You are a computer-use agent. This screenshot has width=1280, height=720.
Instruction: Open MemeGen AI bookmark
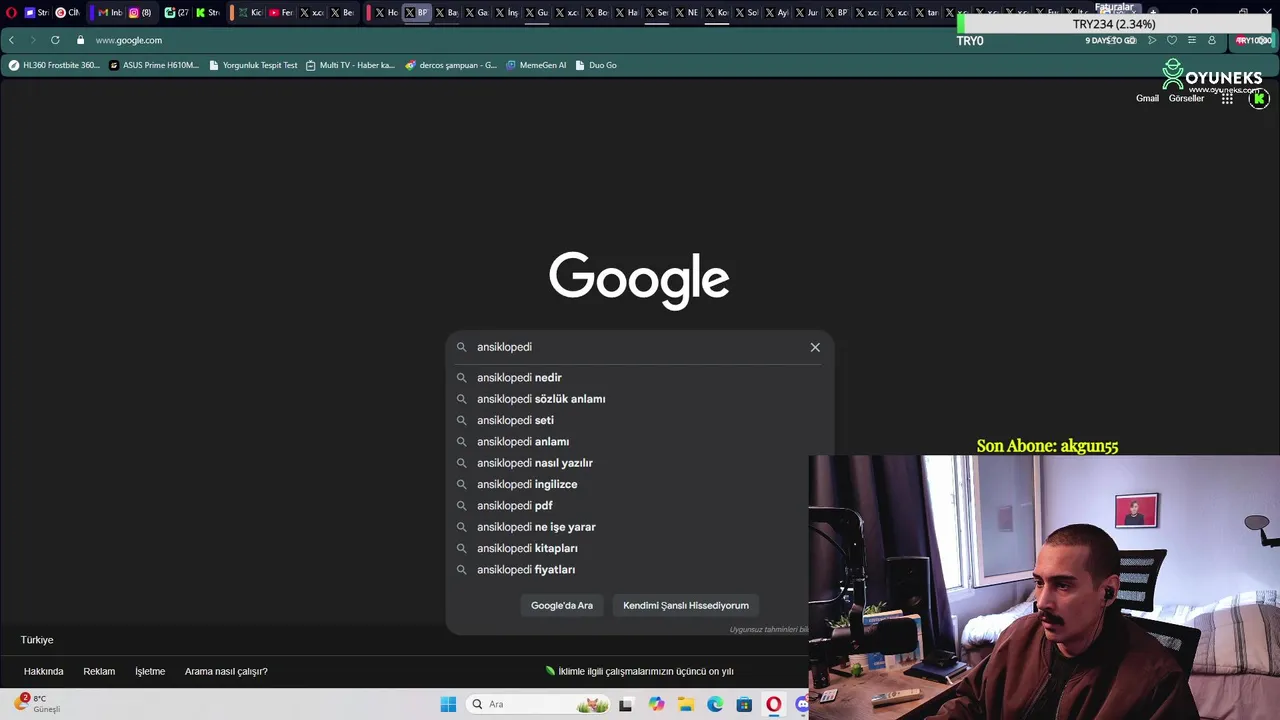(536, 65)
